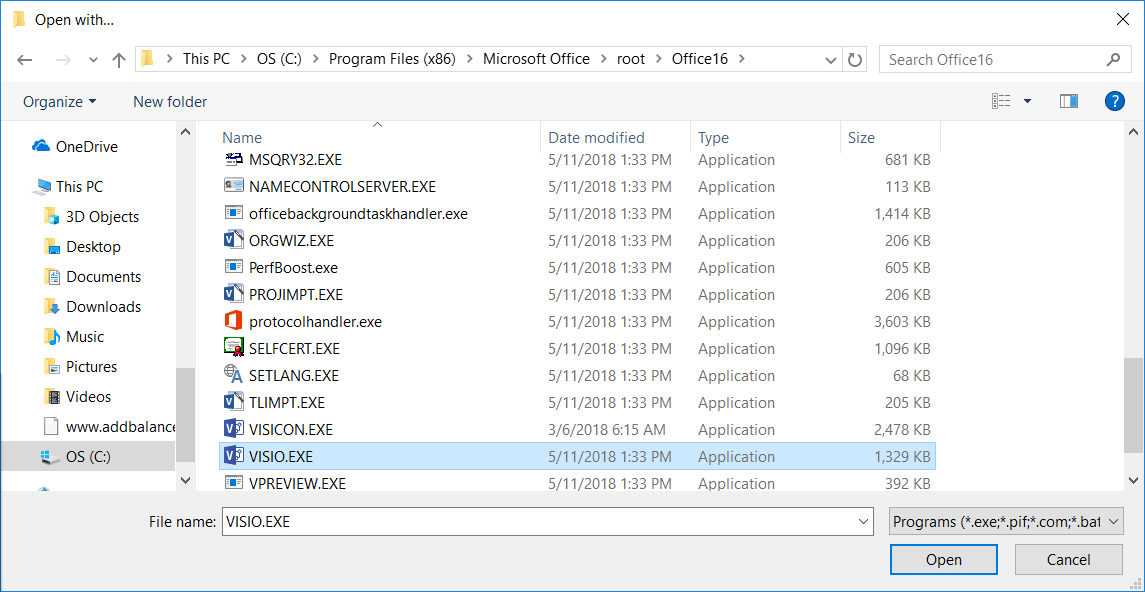
Task: Select the www.addbalance file in sidebar
Action: coord(109,426)
